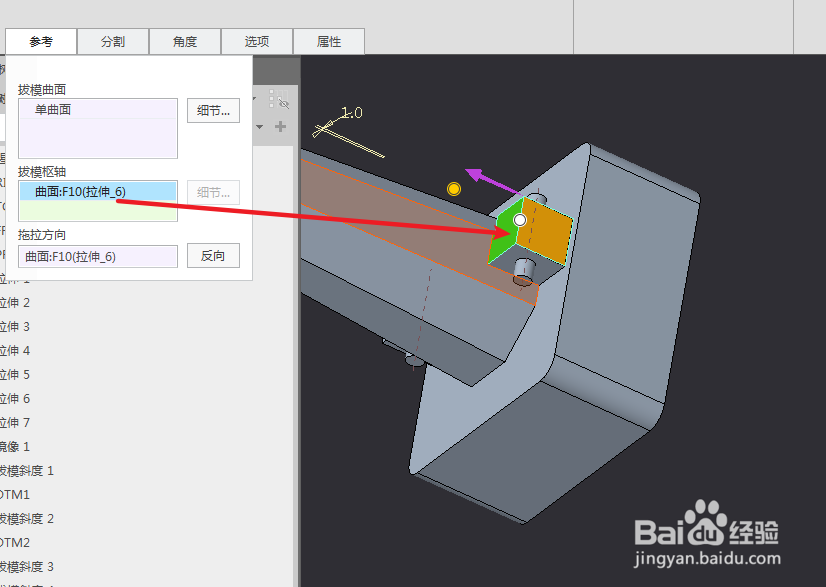Select DTM2 datum in model tree
Image resolution: width=826 pixels, height=587 pixels.
coord(15,543)
